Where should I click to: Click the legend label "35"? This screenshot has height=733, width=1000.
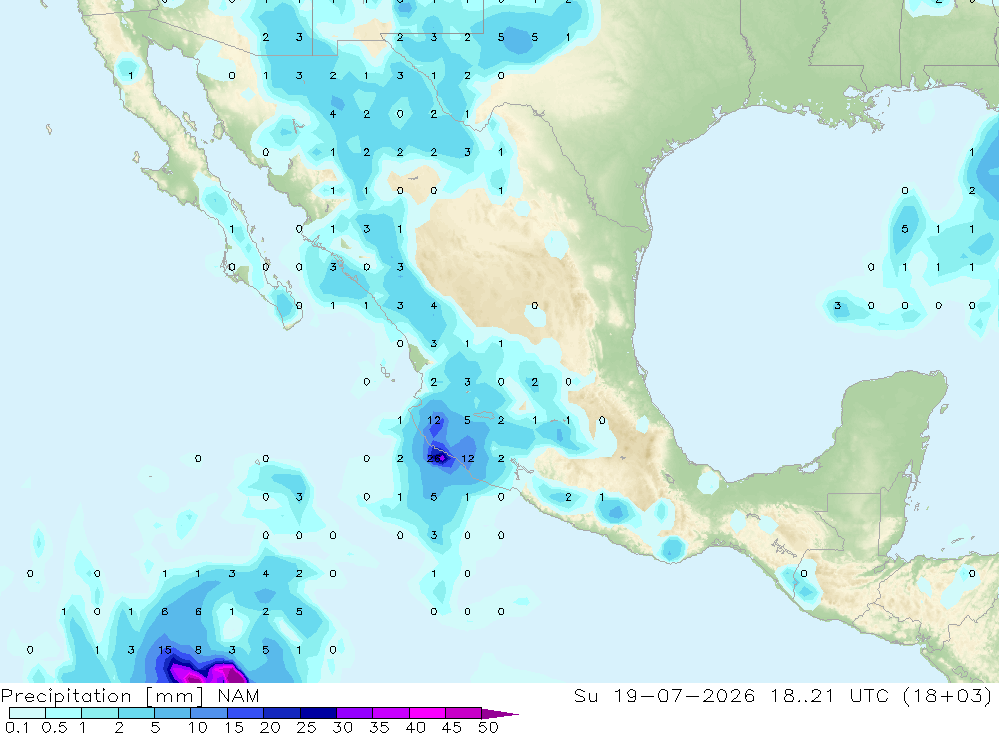(x=379, y=727)
